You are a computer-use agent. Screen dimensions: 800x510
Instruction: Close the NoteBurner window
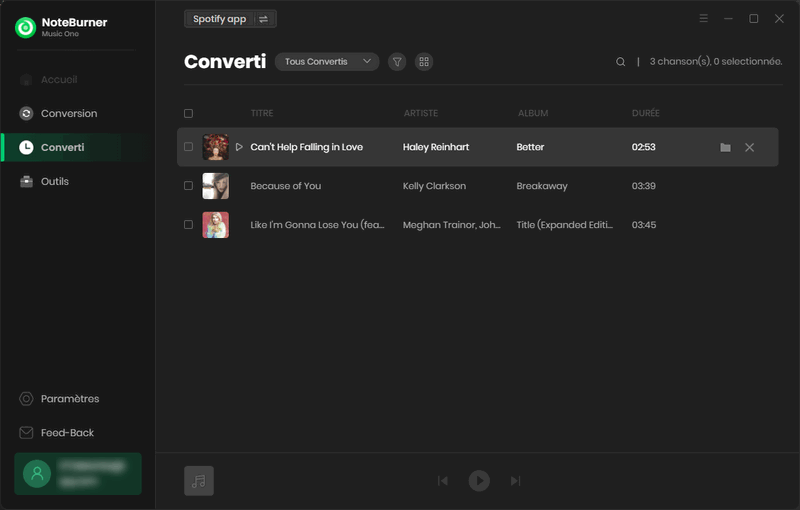click(779, 18)
